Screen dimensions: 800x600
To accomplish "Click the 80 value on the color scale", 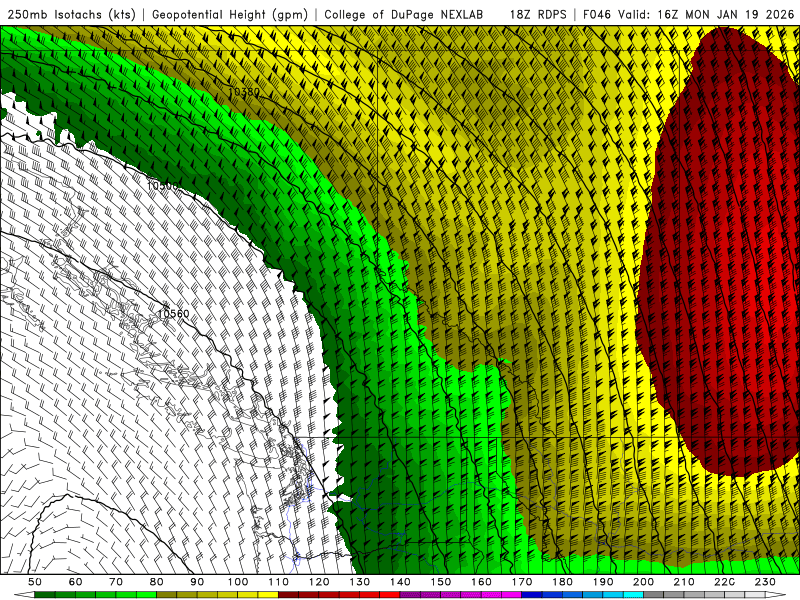I will [157, 582].
